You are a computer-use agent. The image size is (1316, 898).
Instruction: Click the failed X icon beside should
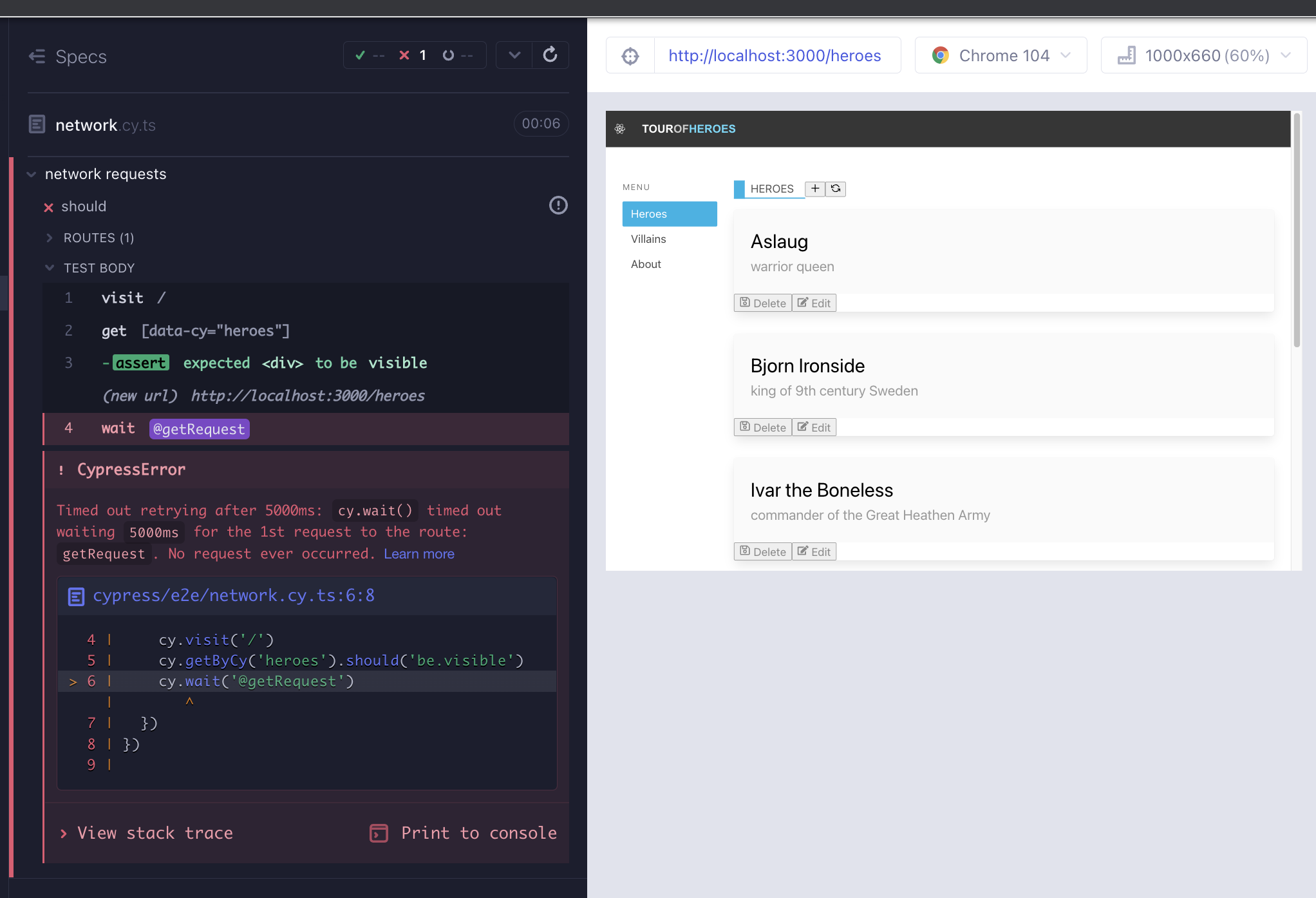tap(48, 207)
